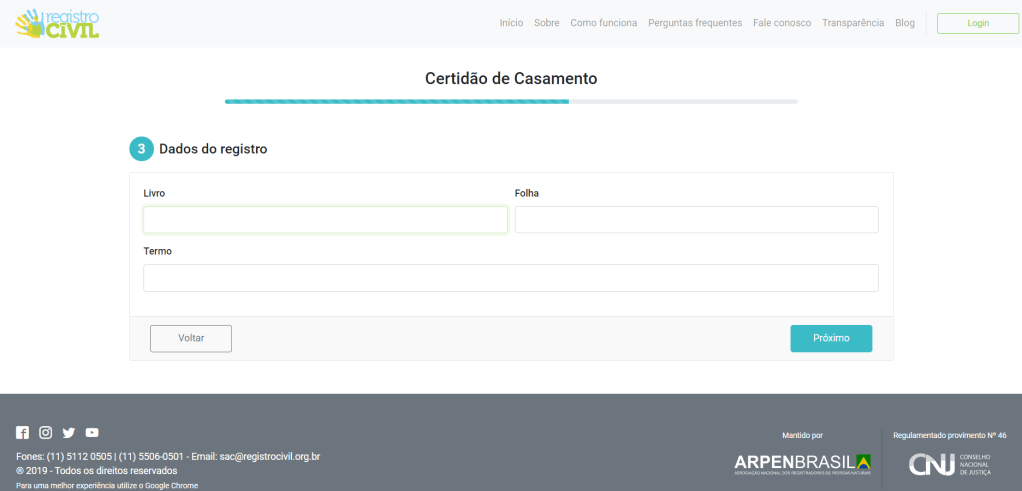The width and height of the screenshot is (1022, 491).
Task: Open Perguntas frequentes page
Action: click(695, 23)
